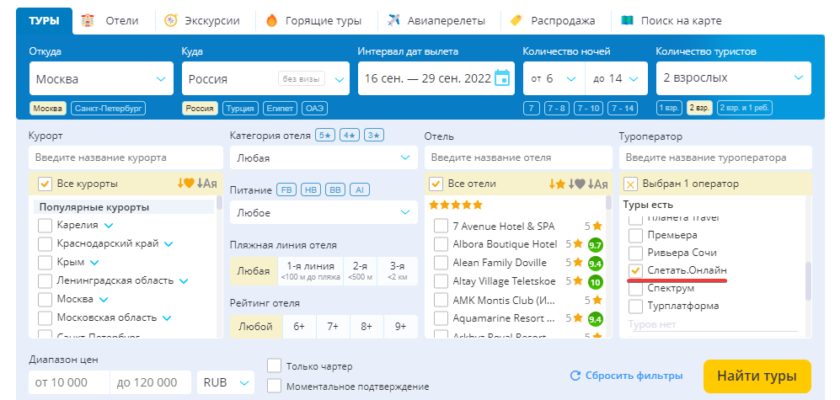Open the nights 'до 14' dropdown

[x=617, y=79]
